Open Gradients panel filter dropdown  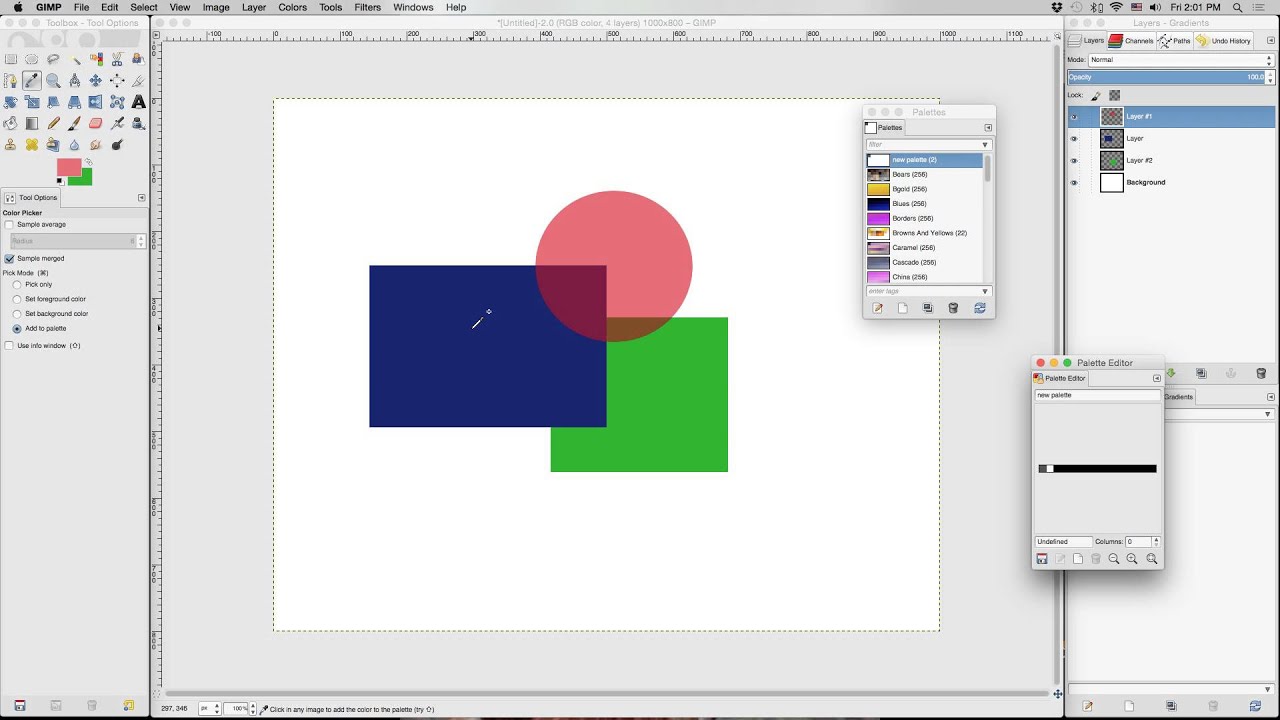(1268, 414)
